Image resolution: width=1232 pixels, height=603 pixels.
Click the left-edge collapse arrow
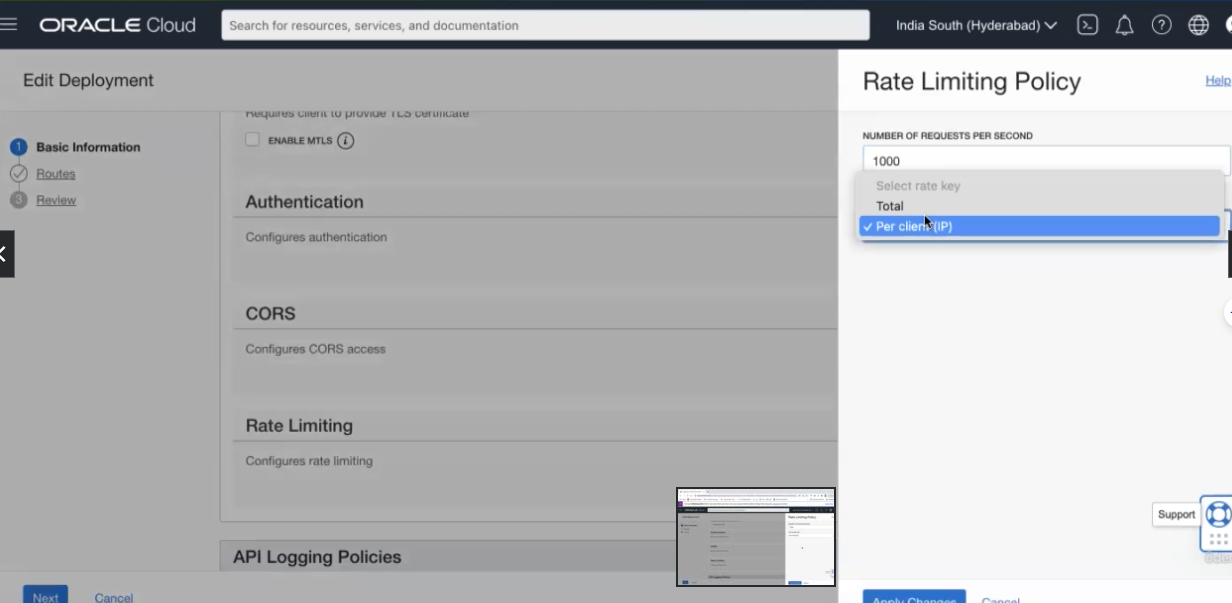point(5,254)
